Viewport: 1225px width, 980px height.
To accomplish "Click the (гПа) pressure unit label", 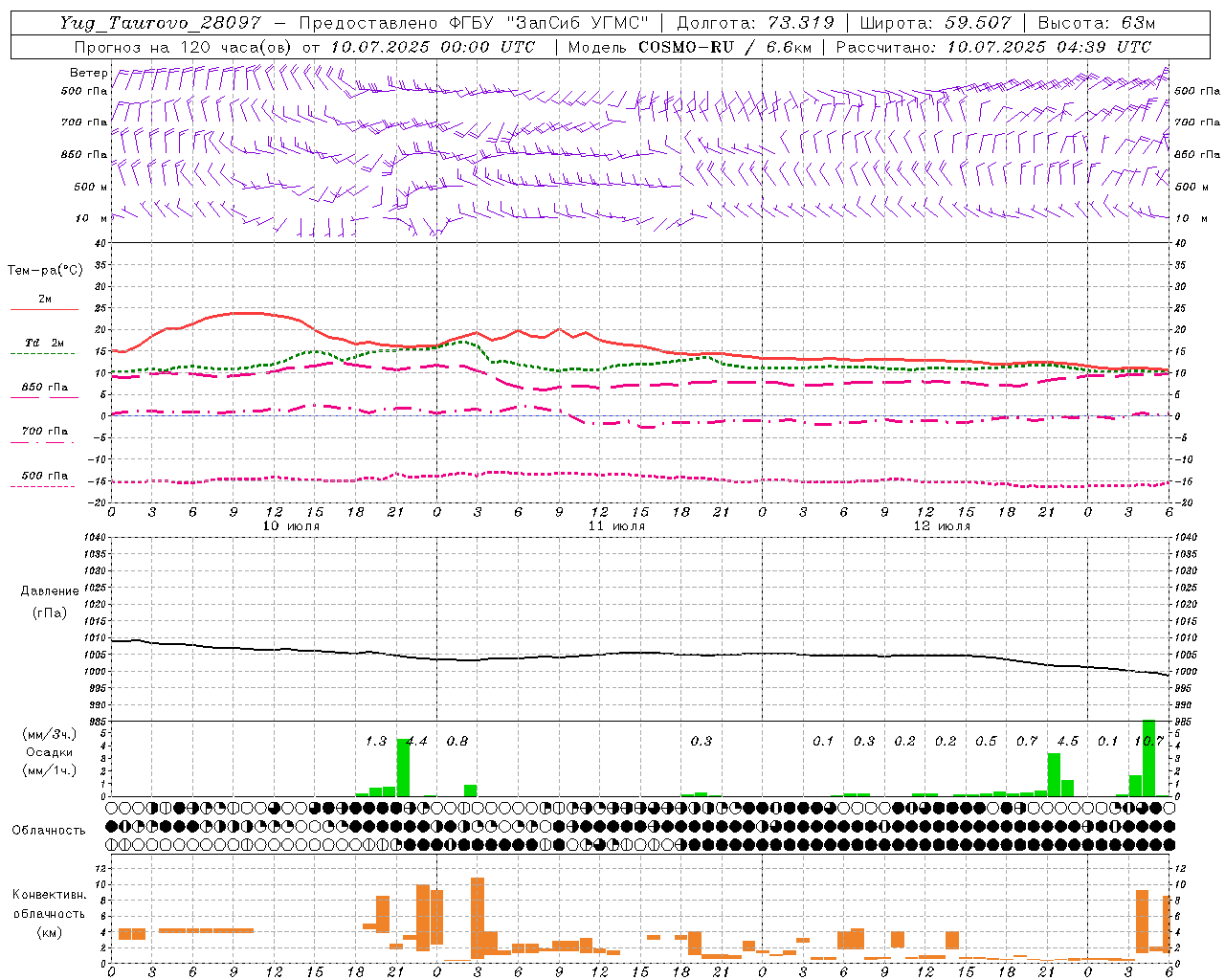I will point(50,613).
